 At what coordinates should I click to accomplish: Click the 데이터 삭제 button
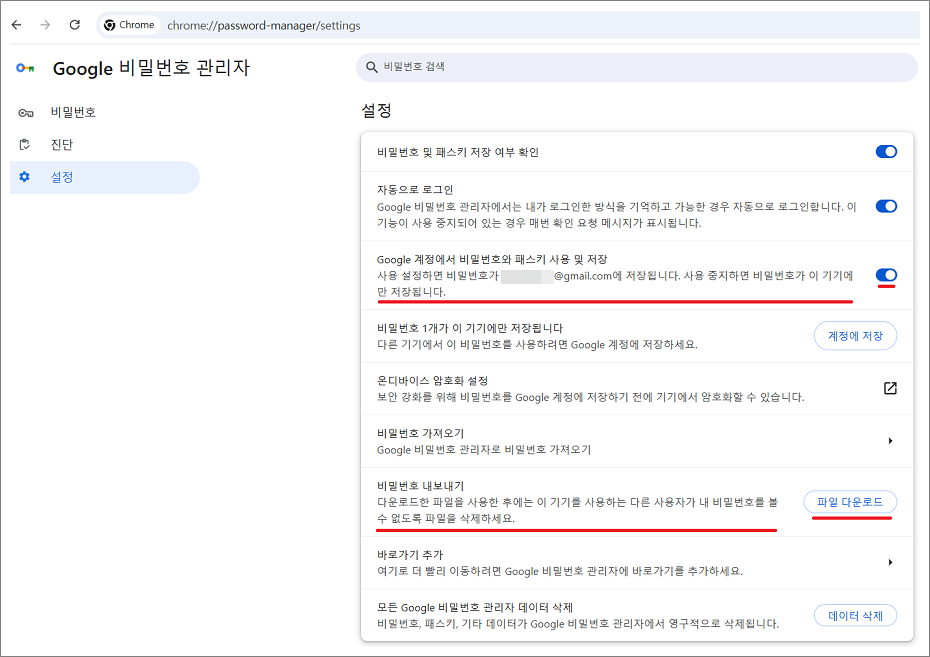coord(855,616)
